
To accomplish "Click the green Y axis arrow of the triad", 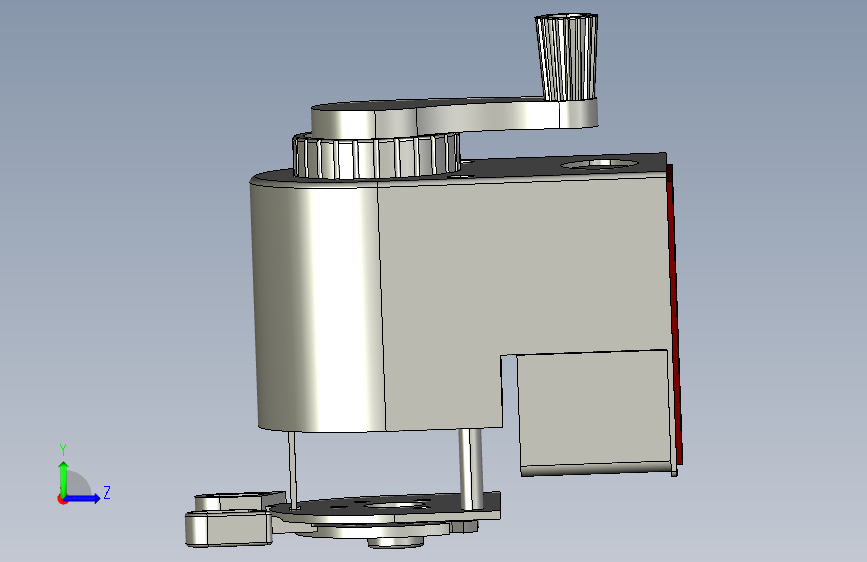I will [x=63, y=479].
